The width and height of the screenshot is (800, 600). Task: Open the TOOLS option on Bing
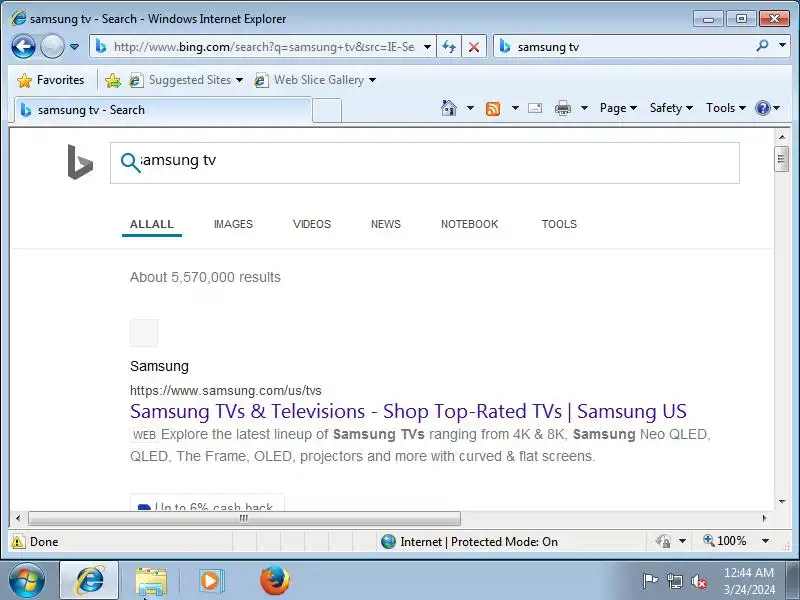click(x=559, y=224)
